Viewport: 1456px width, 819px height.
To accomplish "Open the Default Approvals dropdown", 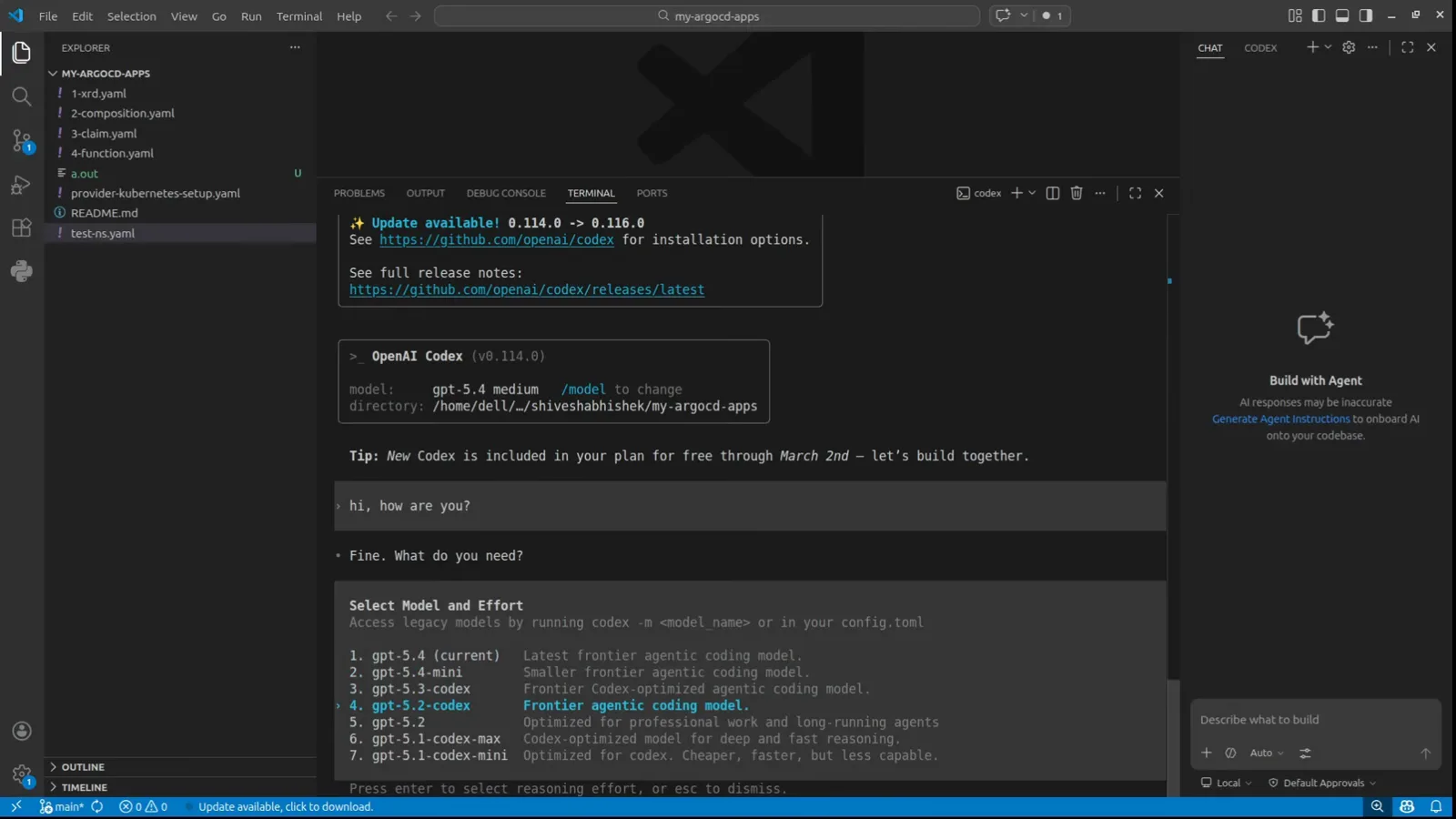I will [x=1322, y=783].
